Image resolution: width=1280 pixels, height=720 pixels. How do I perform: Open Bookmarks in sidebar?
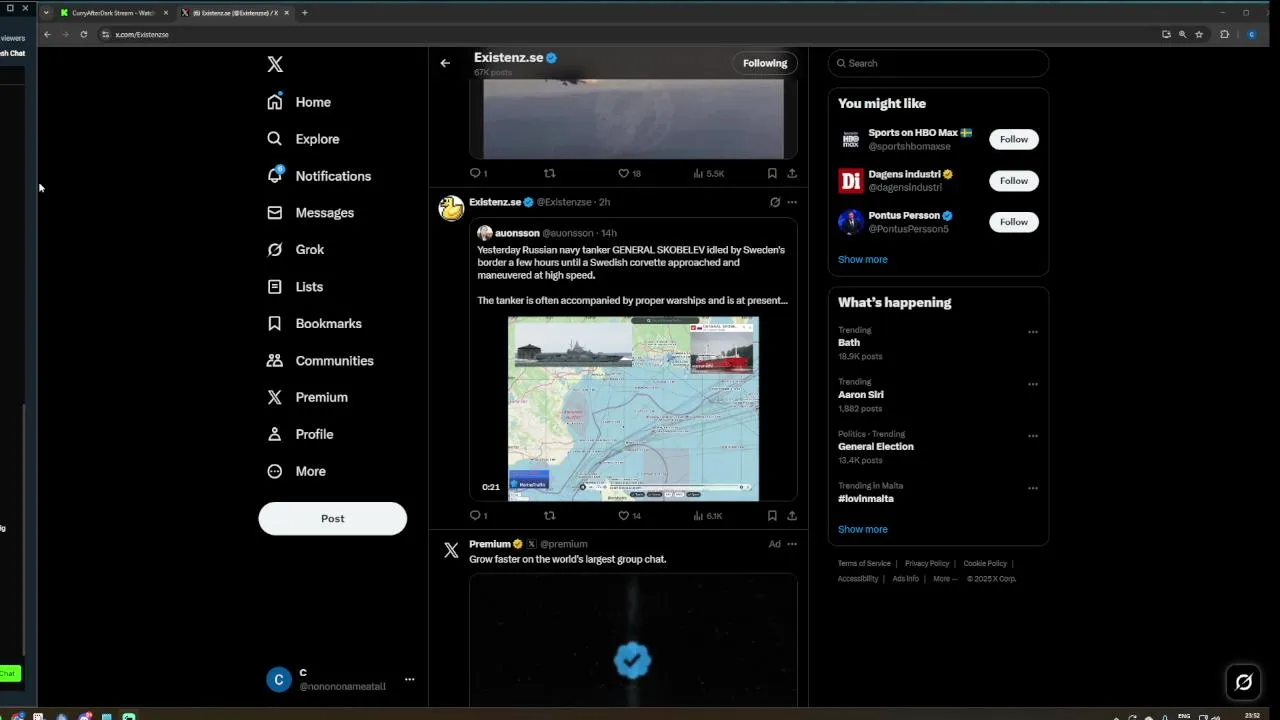click(314, 324)
